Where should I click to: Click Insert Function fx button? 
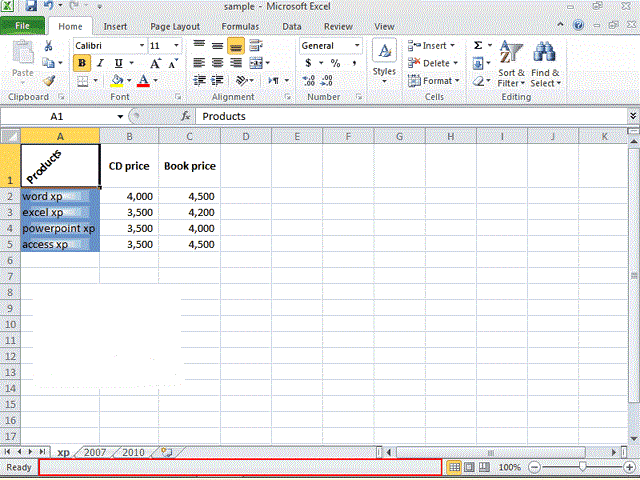coord(186,116)
